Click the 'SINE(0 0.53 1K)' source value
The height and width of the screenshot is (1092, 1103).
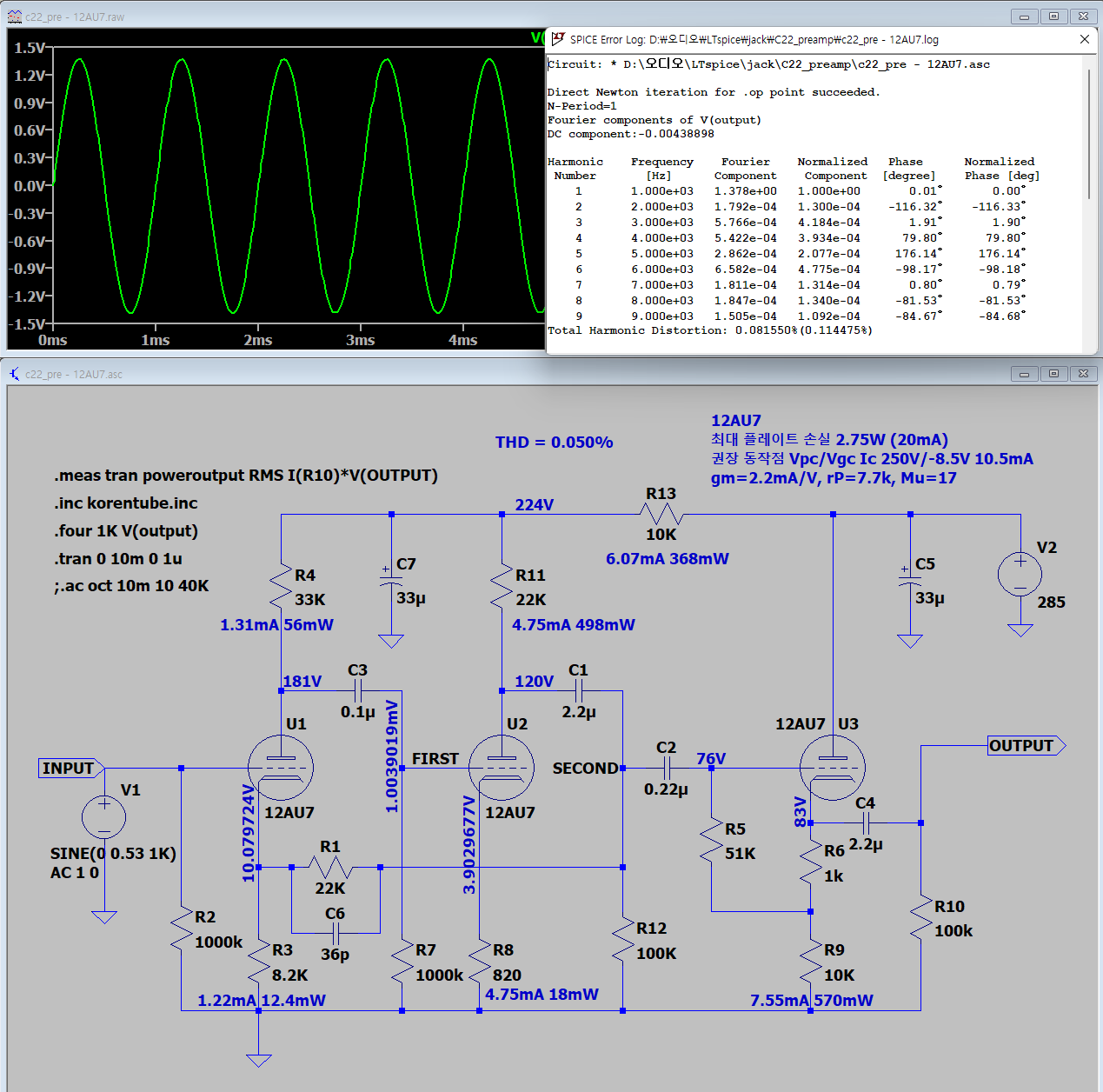click(113, 854)
